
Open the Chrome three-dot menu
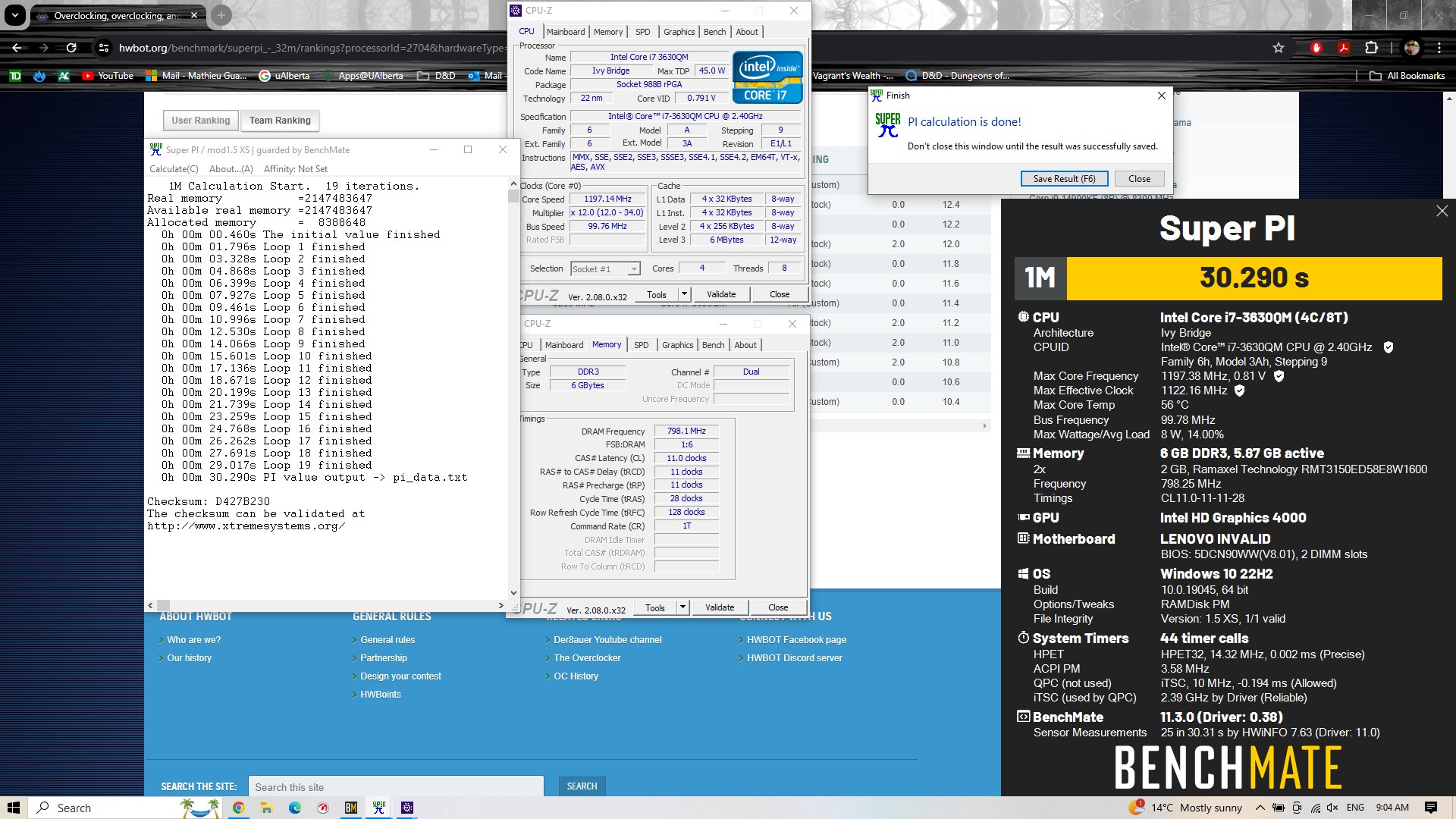tap(1439, 48)
